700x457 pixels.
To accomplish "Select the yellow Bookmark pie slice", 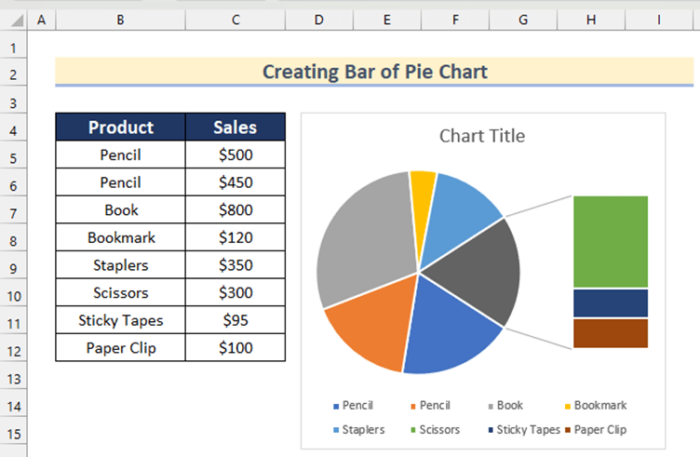I will pyautogui.click(x=424, y=187).
